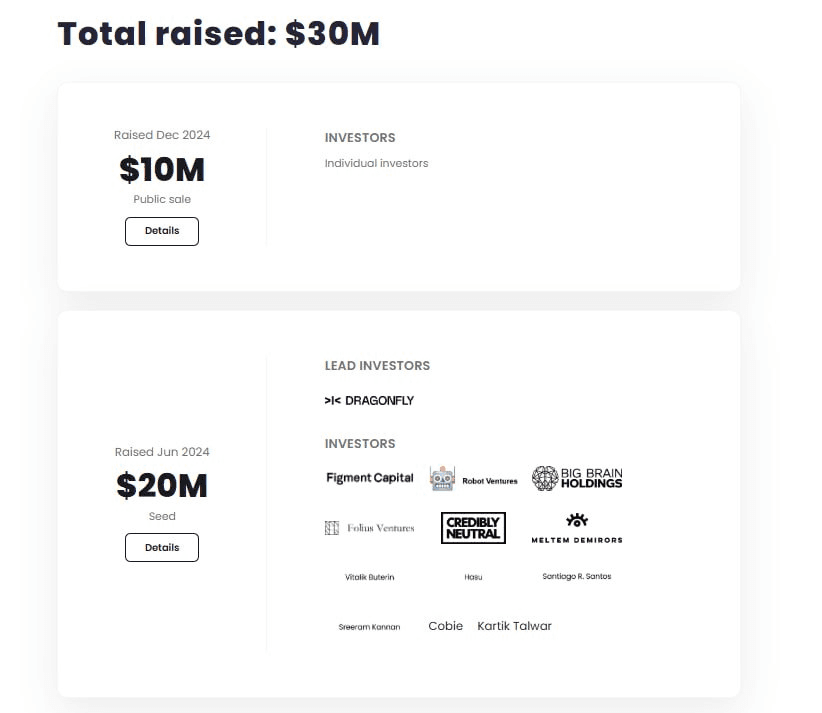Click the Total raised $30M heading
822x713 pixels.
coord(218,34)
